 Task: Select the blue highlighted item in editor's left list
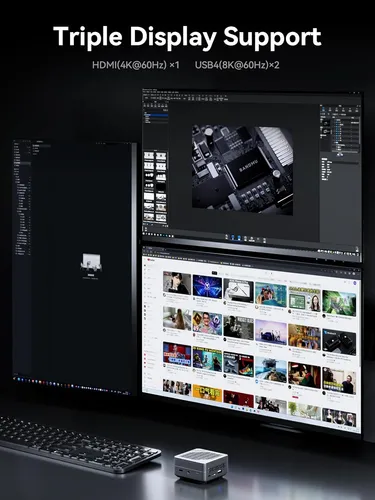(156, 115)
